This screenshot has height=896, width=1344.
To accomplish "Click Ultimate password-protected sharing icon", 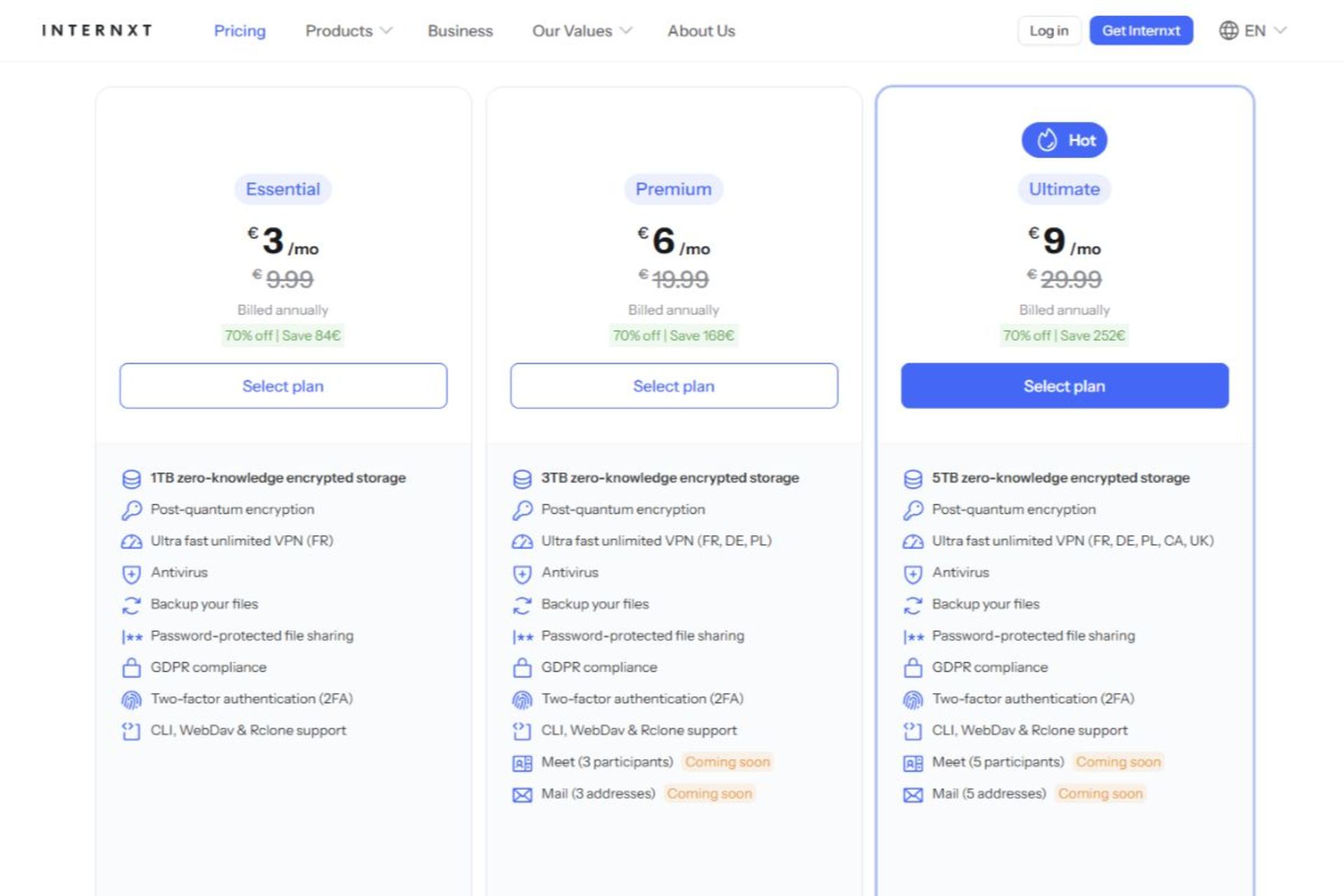I will [913, 637].
